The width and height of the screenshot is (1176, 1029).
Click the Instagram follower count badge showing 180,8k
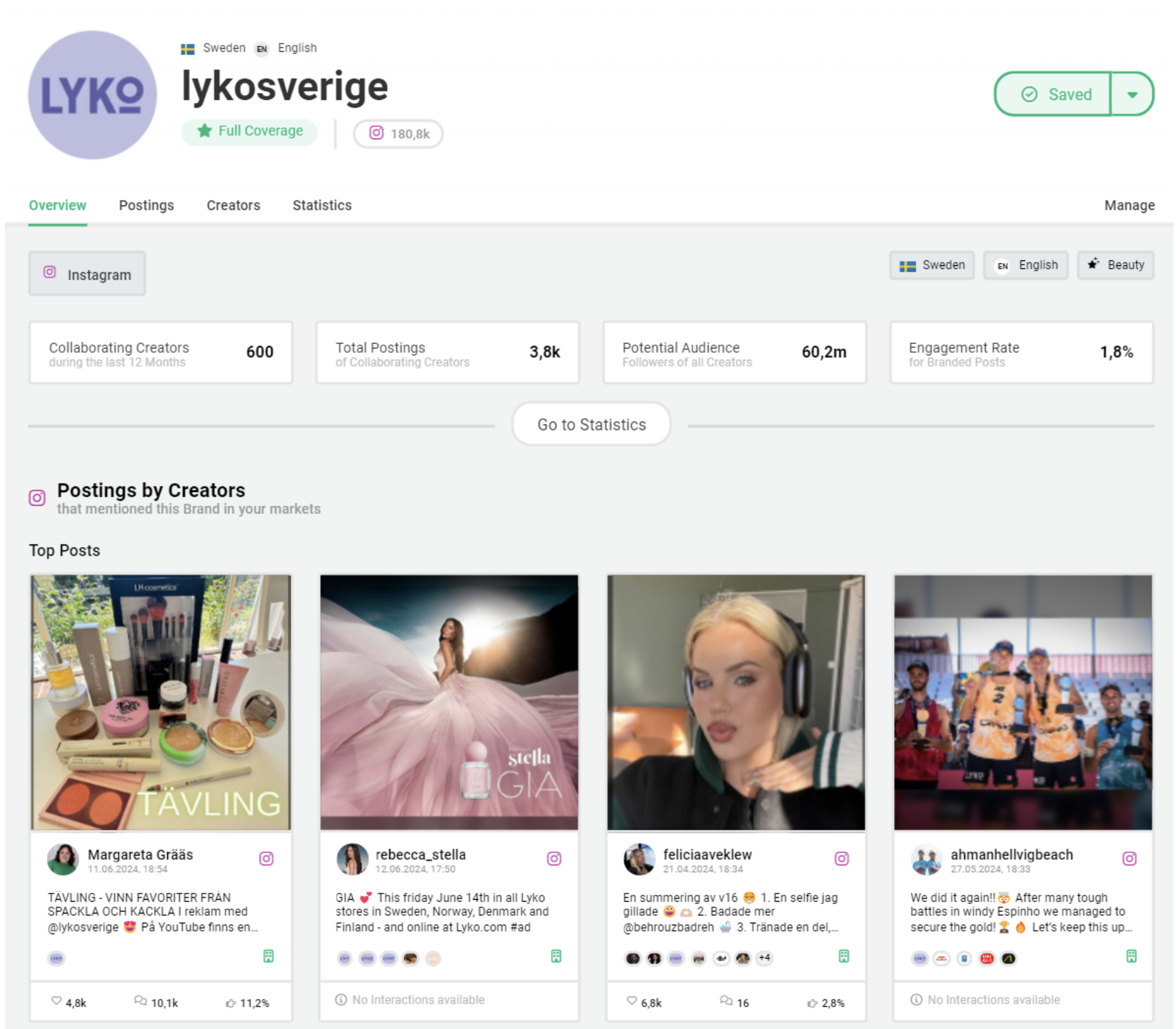point(398,134)
